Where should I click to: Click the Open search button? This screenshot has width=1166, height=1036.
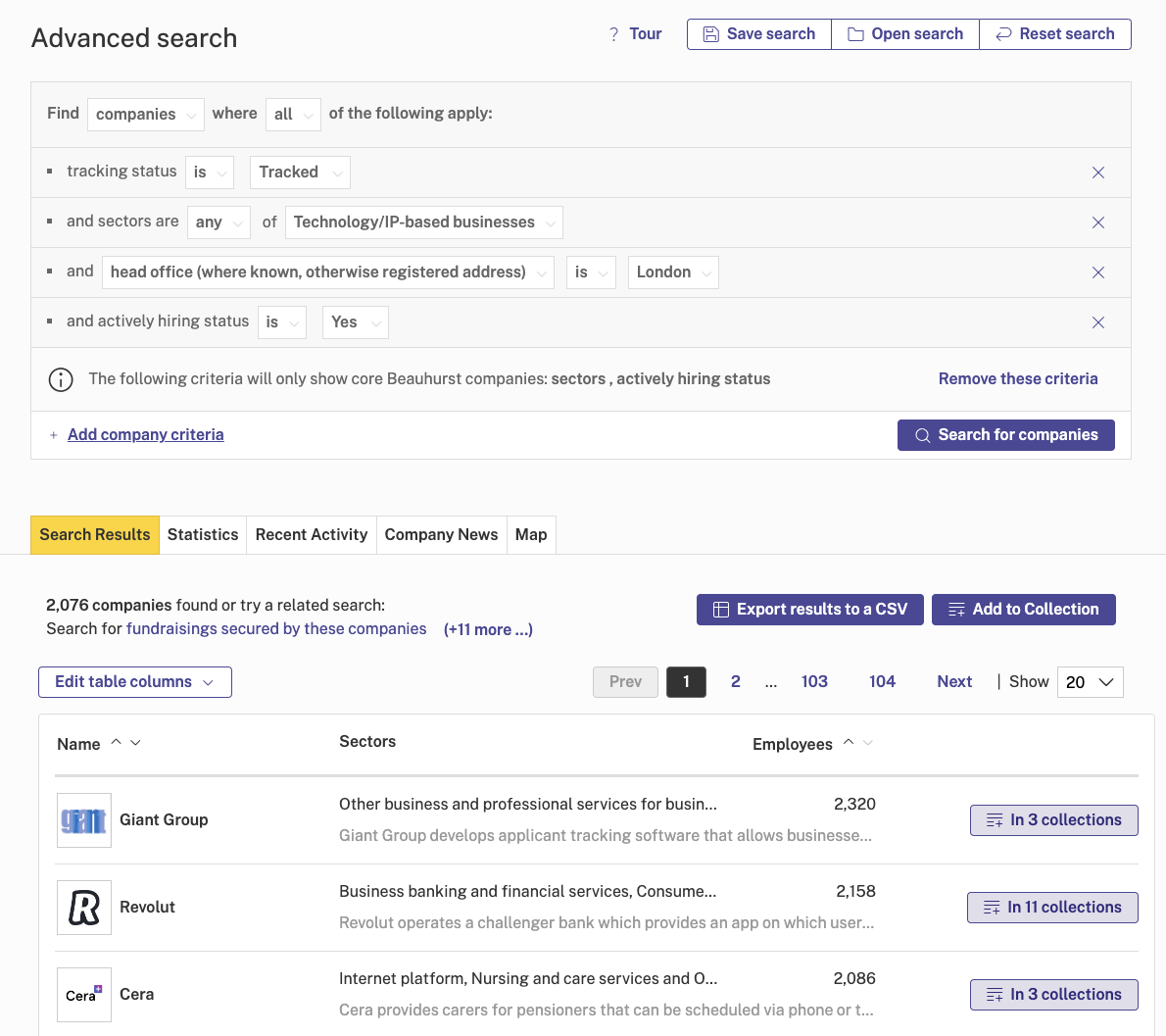click(905, 34)
